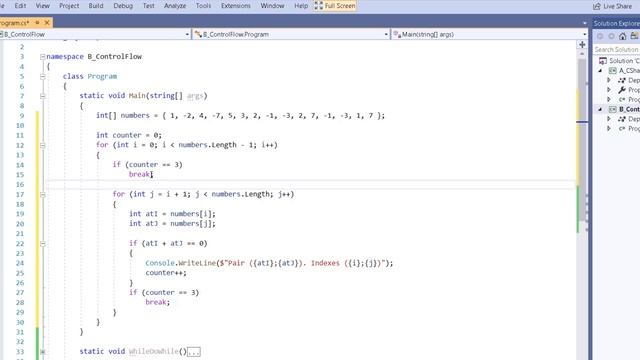Click the collapsed WhileDoWhile ellipsis box

[194, 352]
